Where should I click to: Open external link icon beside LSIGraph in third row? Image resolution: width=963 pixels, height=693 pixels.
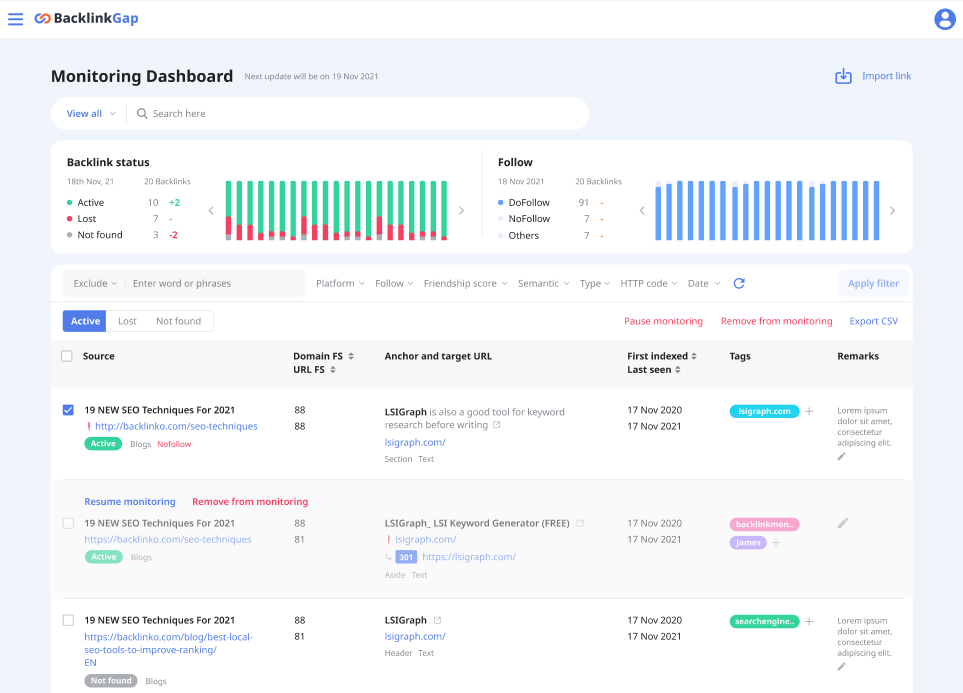(x=438, y=621)
